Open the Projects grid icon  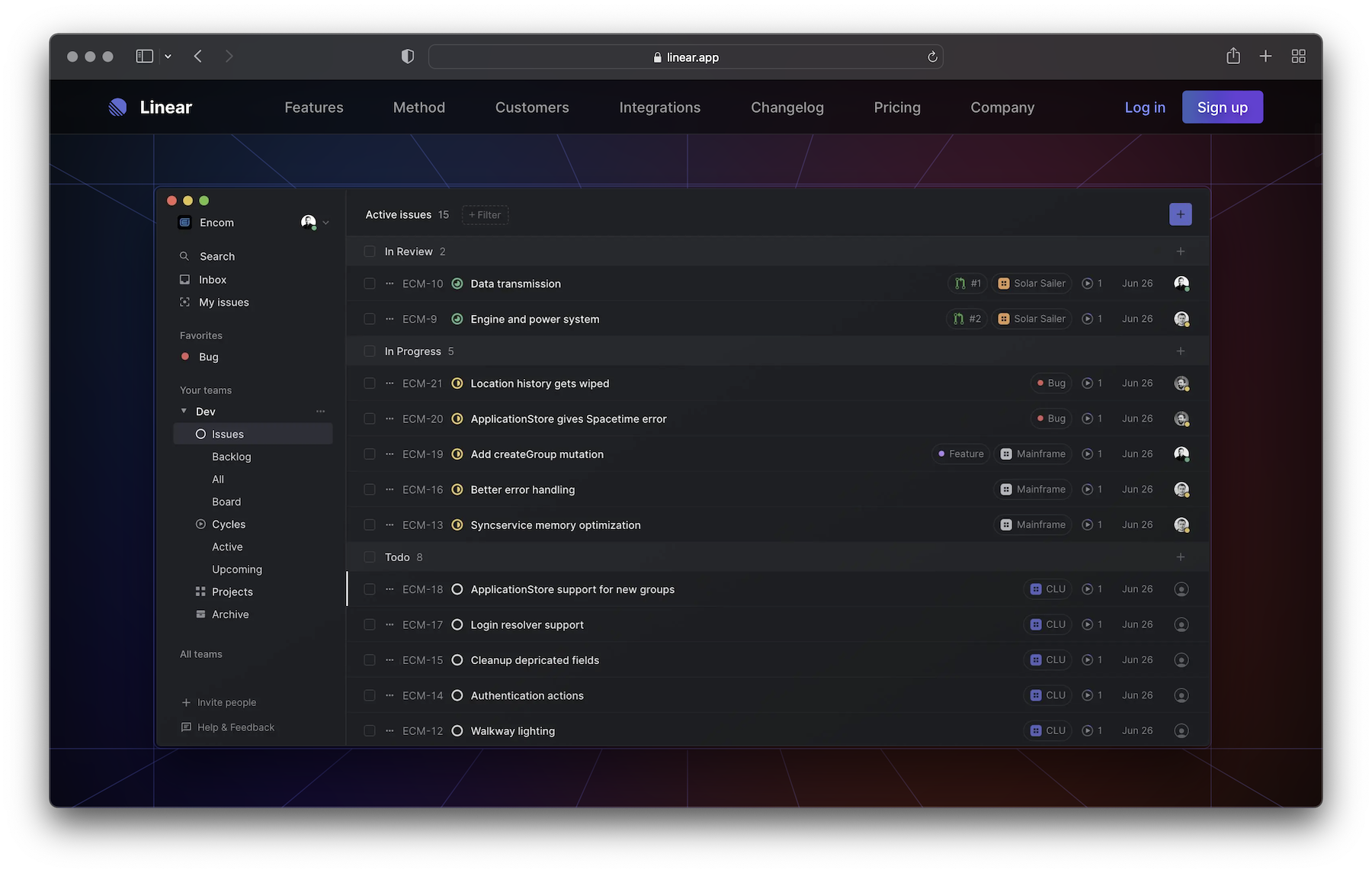point(200,592)
